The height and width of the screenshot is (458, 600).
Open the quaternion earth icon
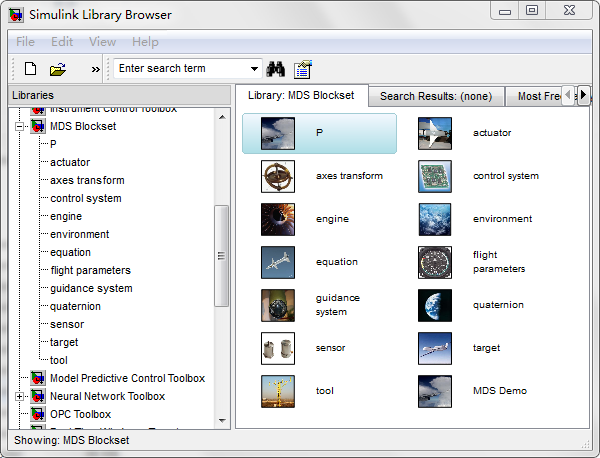click(x=435, y=305)
